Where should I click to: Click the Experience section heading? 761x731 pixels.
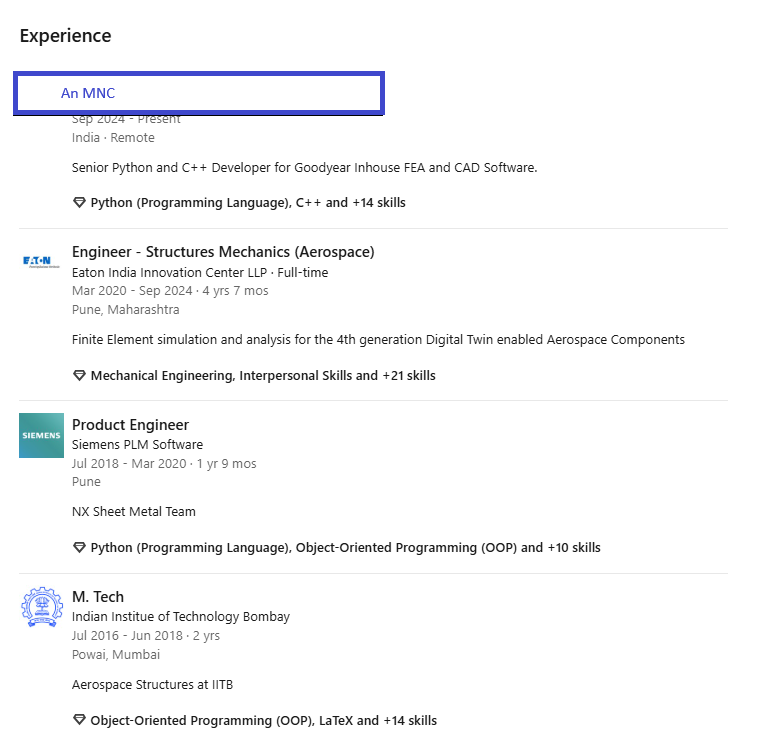[66, 36]
